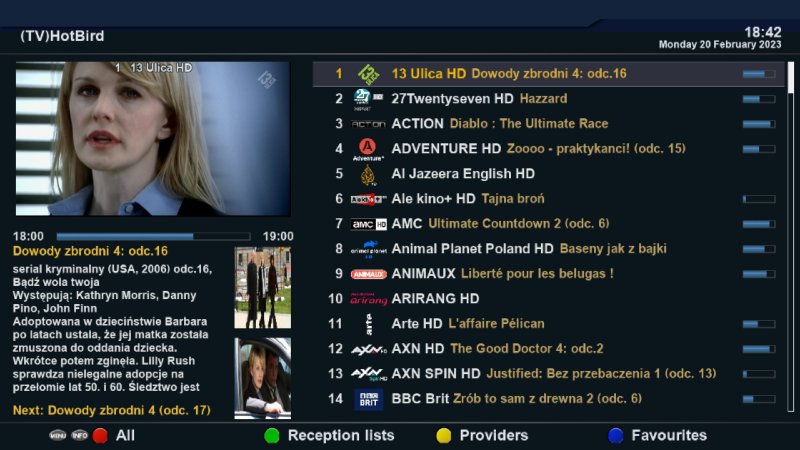The width and height of the screenshot is (800, 450).
Task: Select the Arte HD channel name
Action: tap(417, 324)
